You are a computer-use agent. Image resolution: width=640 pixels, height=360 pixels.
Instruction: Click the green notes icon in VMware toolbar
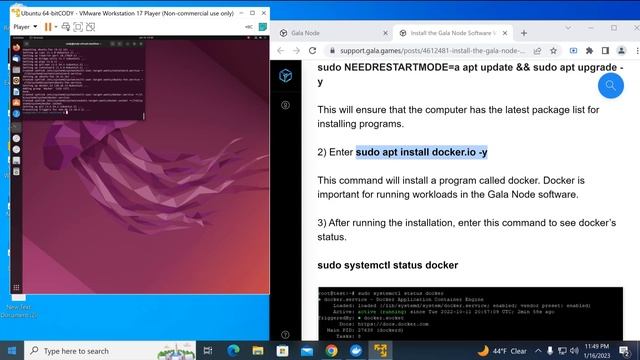pos(263,27)
